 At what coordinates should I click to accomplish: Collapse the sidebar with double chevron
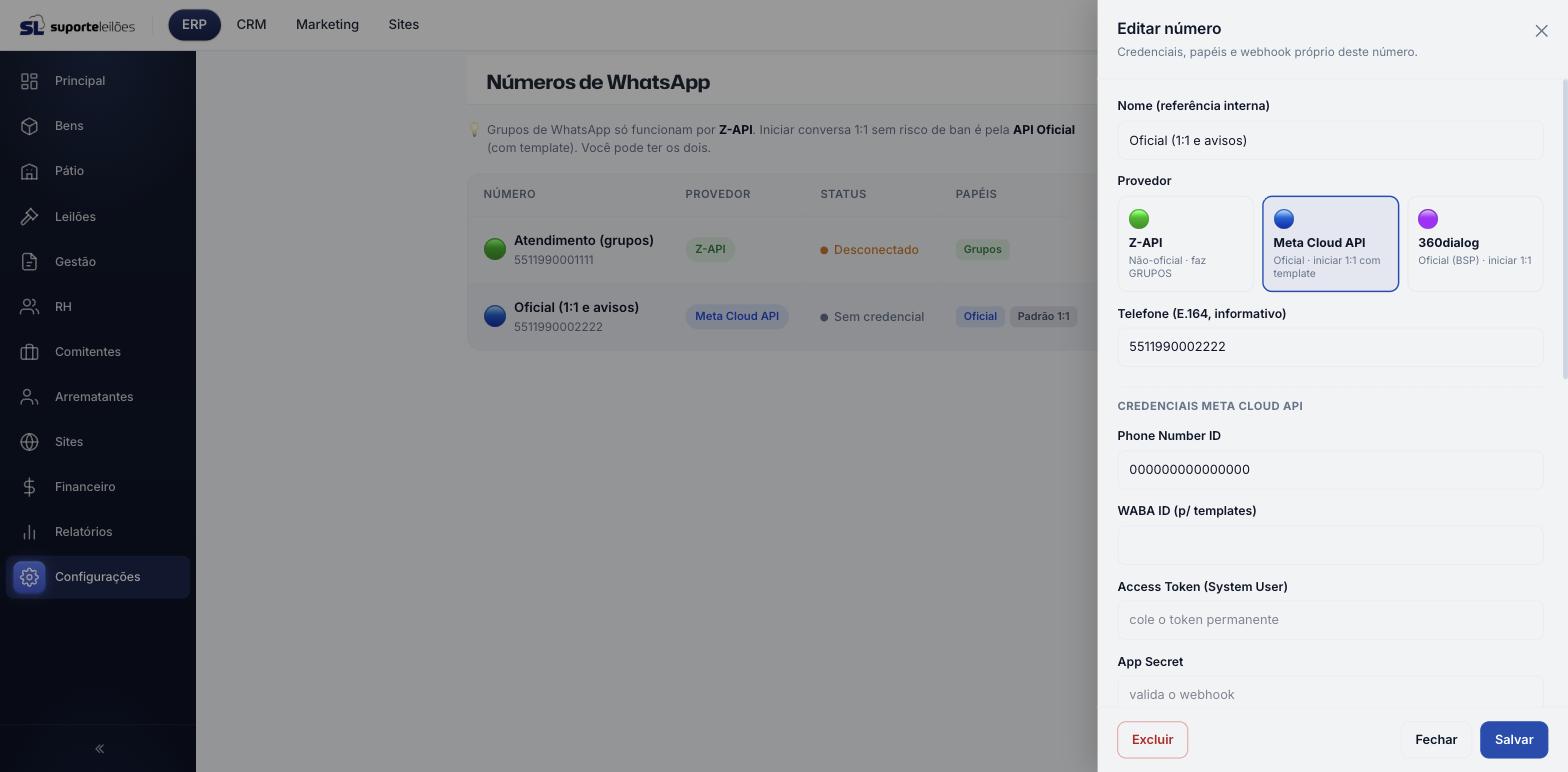tap(99, 749)
